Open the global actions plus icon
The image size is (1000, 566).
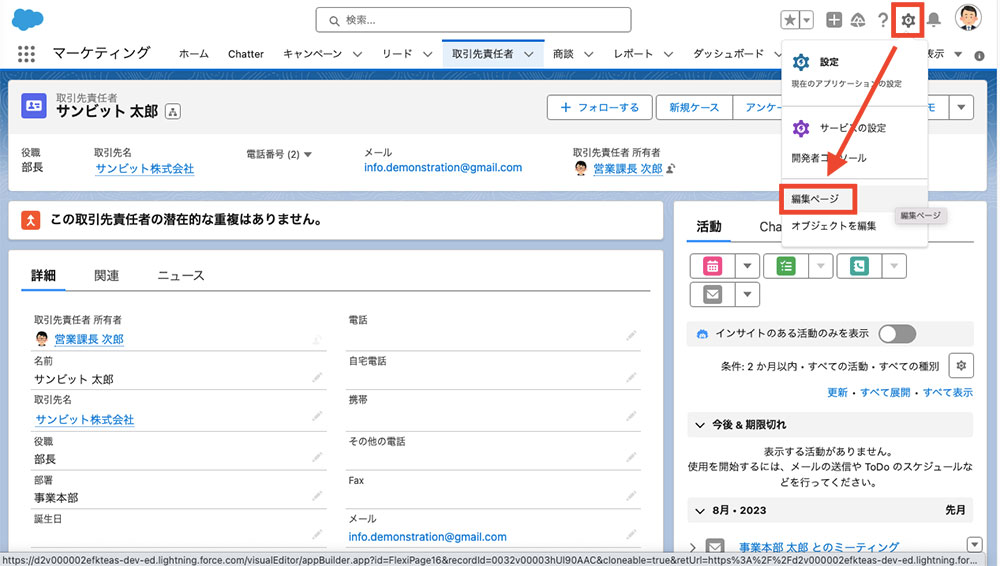(834, 20)
